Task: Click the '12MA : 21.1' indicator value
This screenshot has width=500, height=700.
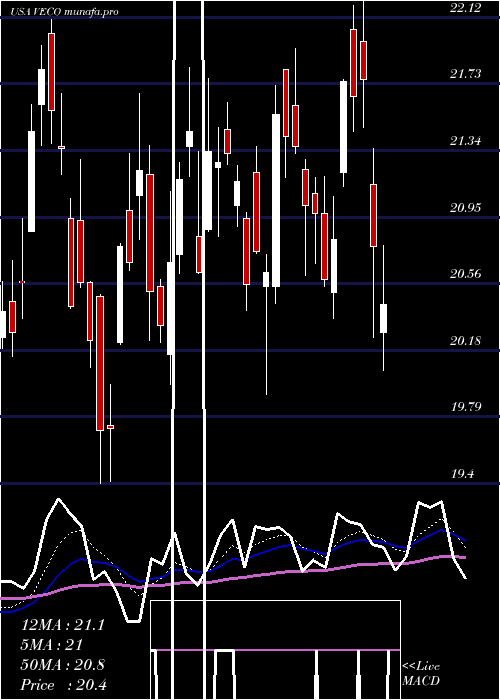Action: tap(63, 625)
